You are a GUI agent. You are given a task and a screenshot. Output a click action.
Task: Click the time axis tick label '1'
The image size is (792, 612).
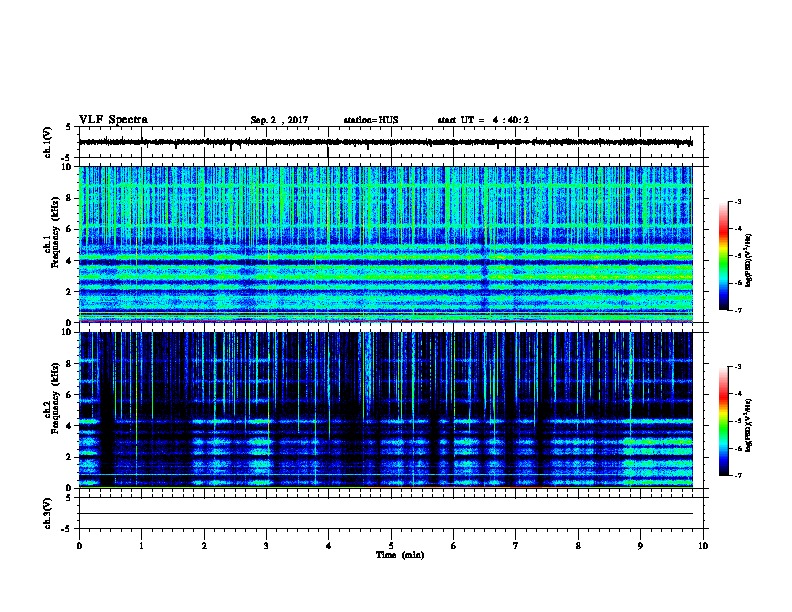coord(141,546)
